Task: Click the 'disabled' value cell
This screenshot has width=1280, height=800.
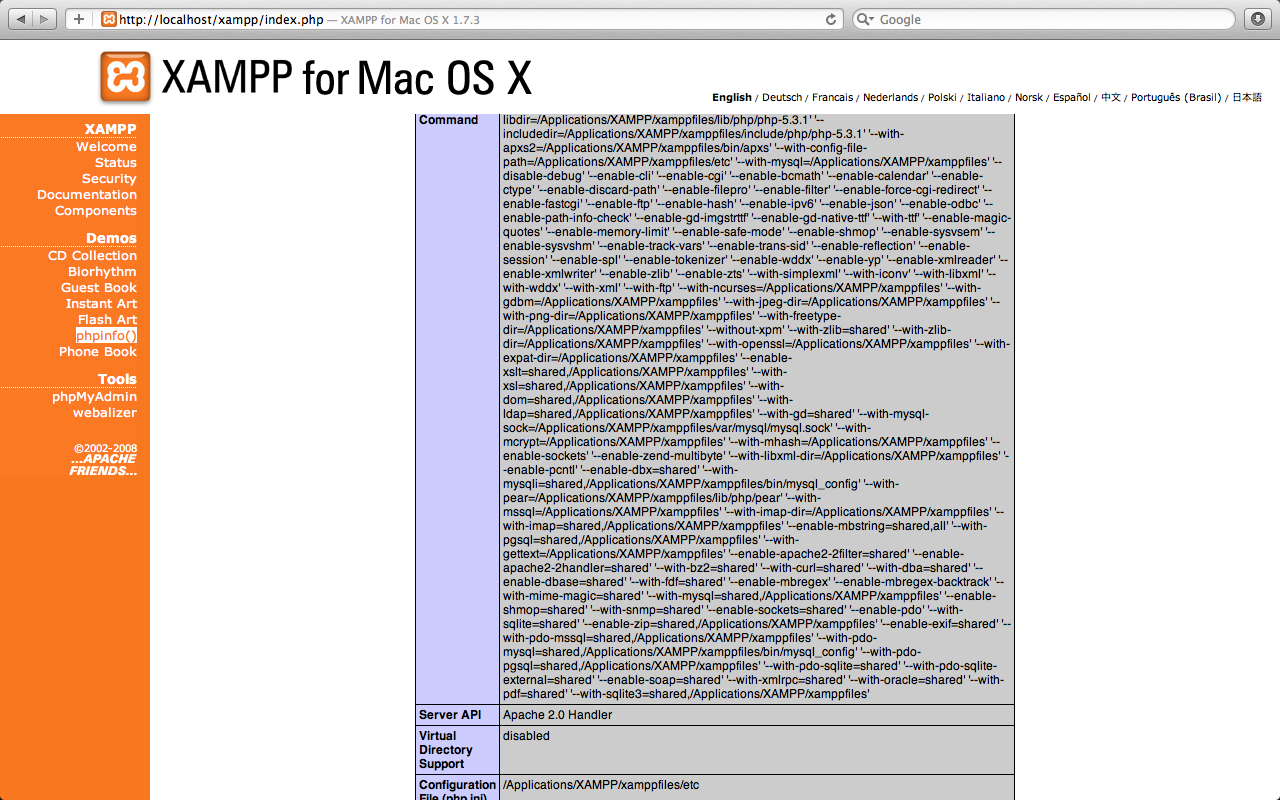Action: point(526,736)
